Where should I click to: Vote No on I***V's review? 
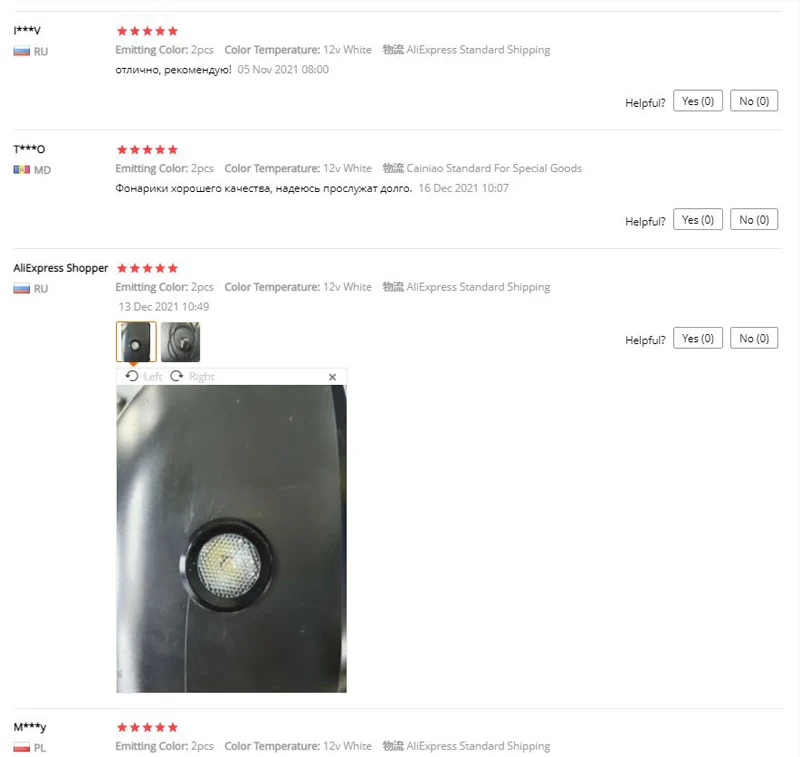coord(754,101)
